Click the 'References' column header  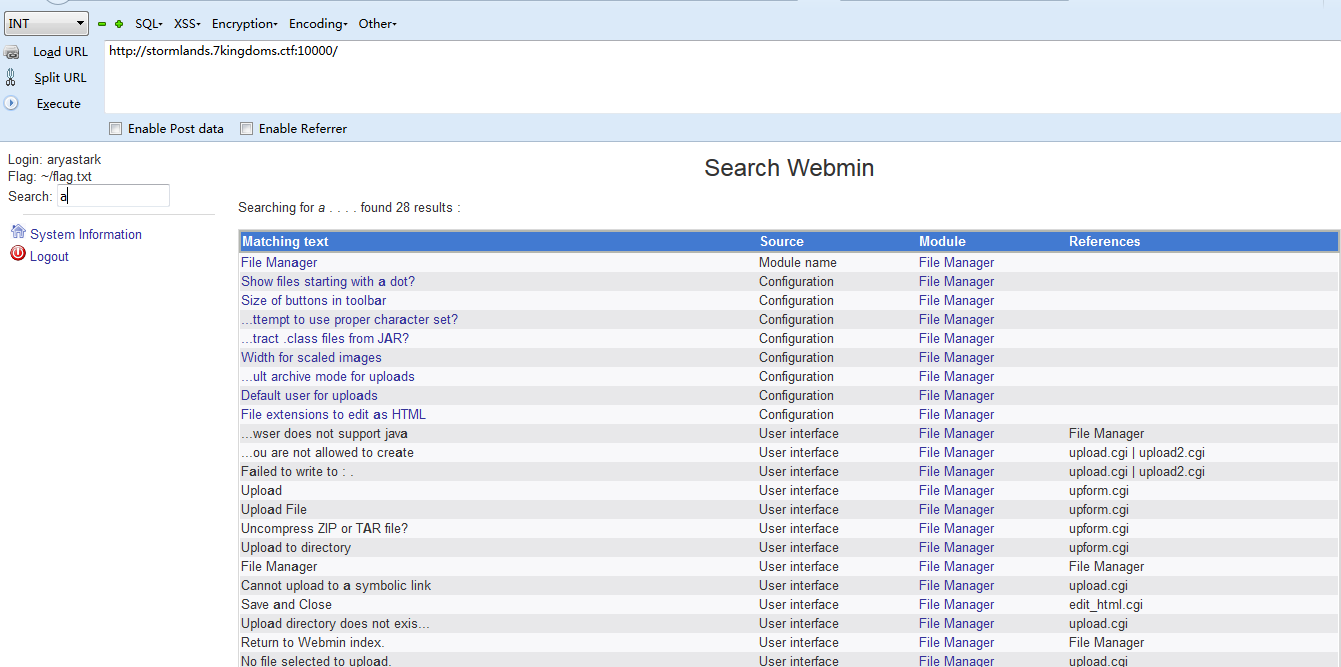(1104, 241)
